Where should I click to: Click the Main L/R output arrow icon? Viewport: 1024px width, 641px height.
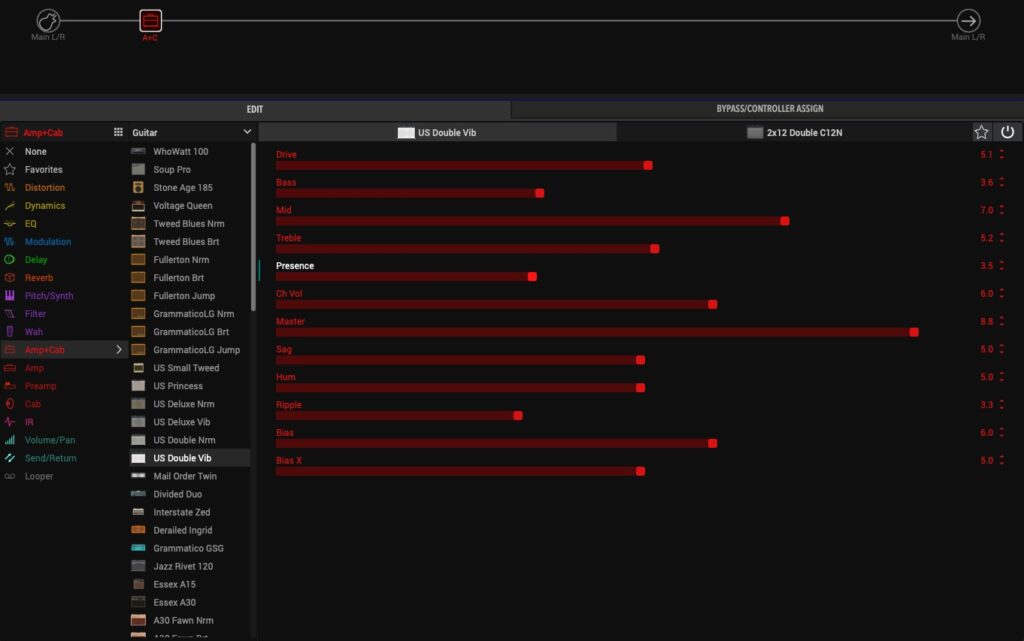(968, 20)
